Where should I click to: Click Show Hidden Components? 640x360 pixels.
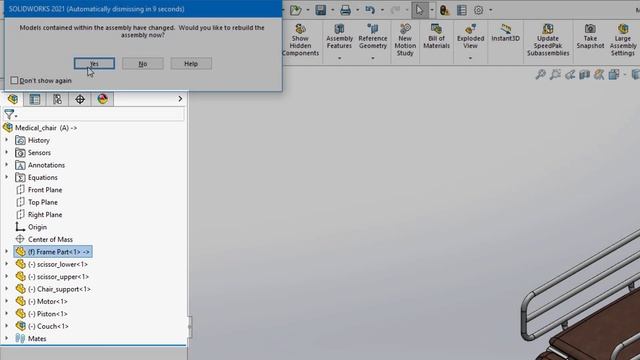[x=300, y=40]
